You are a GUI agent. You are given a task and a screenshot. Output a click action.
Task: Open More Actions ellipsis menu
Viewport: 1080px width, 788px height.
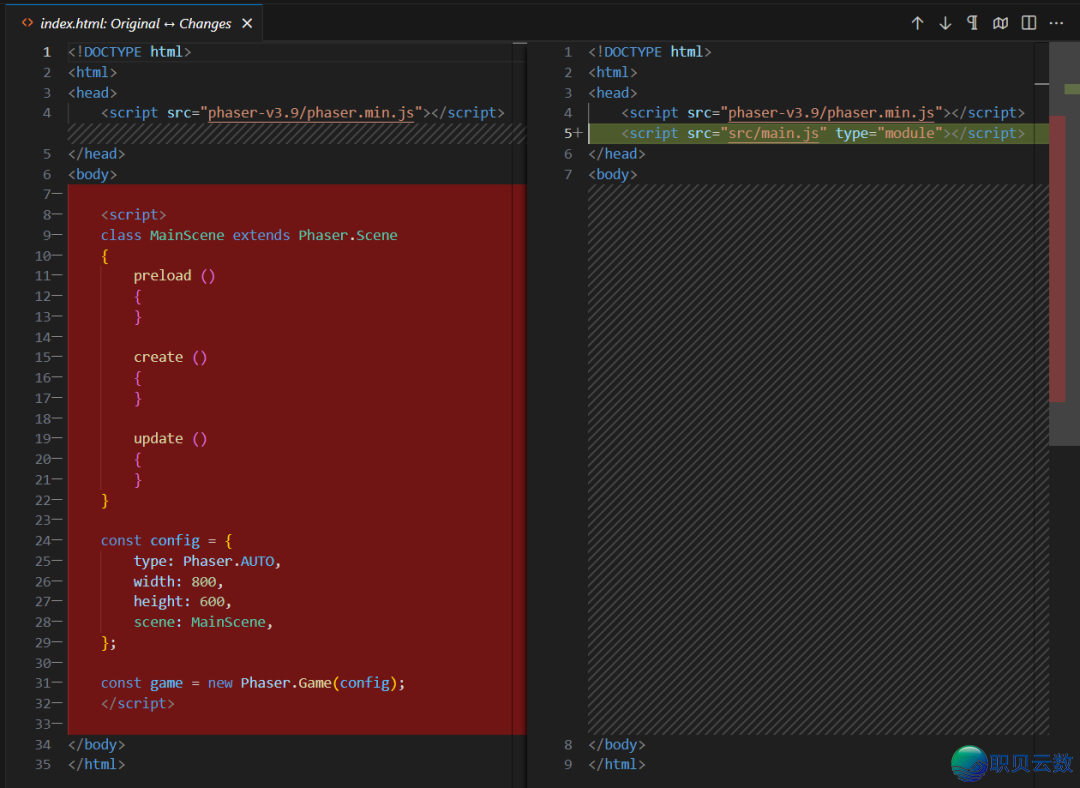pyautogui.click(x=1057, y=23)
